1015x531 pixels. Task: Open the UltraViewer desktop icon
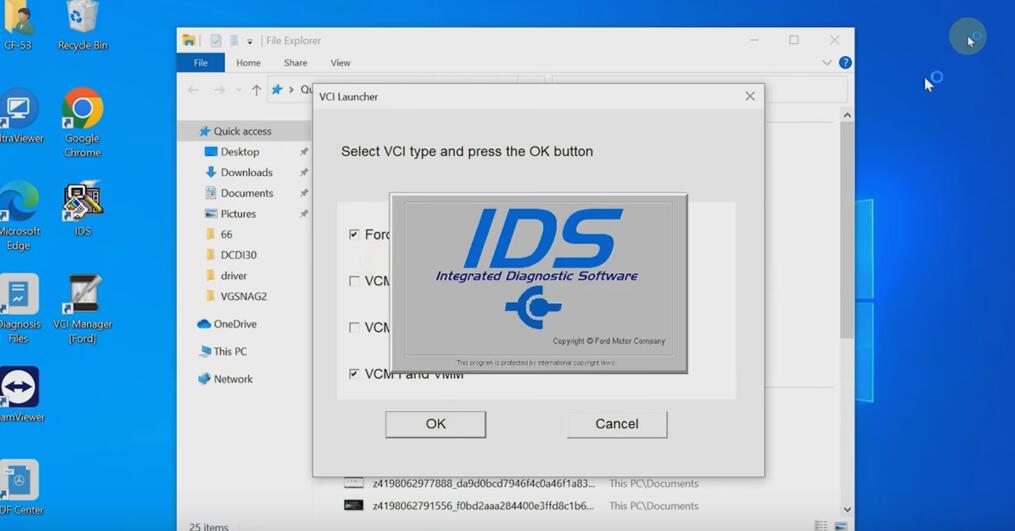coord(19,117)
